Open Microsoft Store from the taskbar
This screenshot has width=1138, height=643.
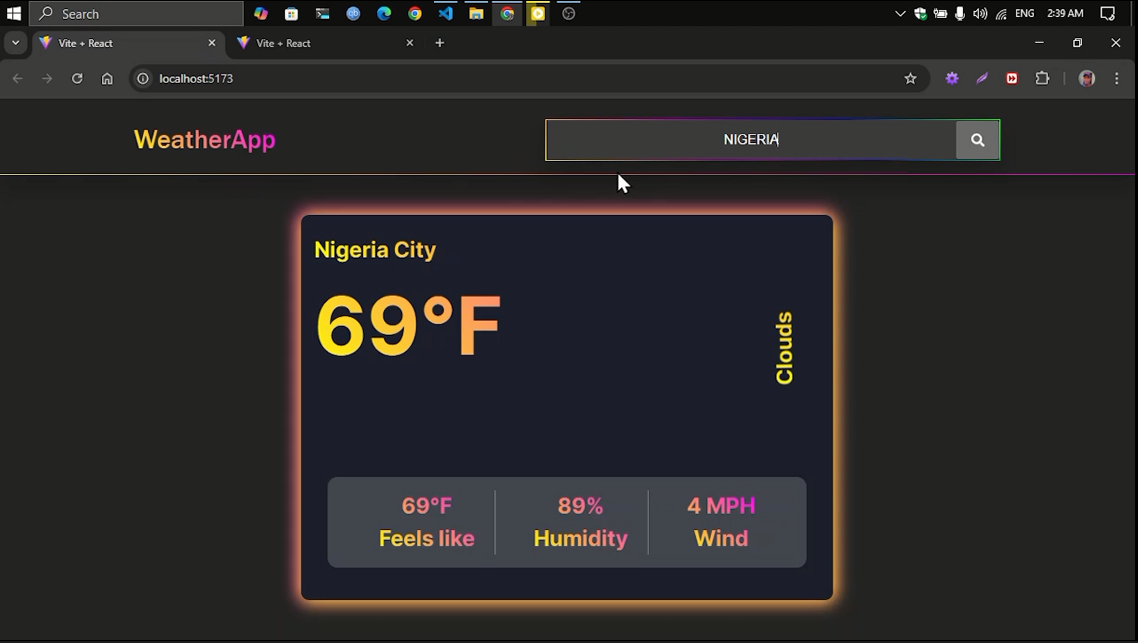point(291,13)
